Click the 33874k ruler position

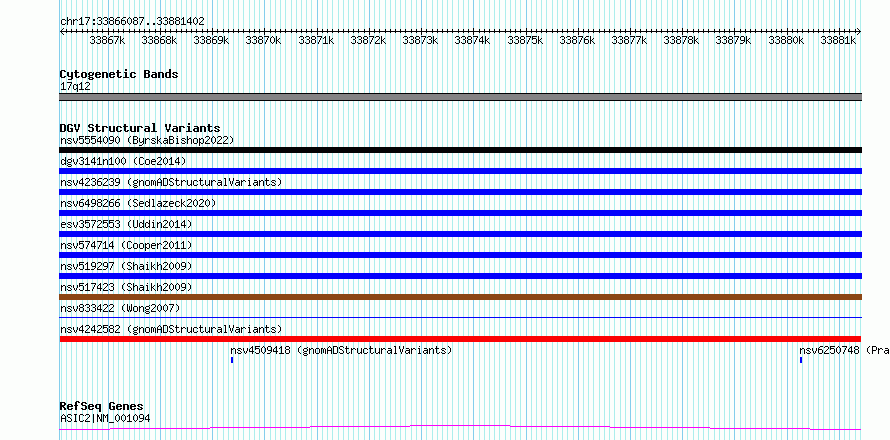(x=473, y=40)
